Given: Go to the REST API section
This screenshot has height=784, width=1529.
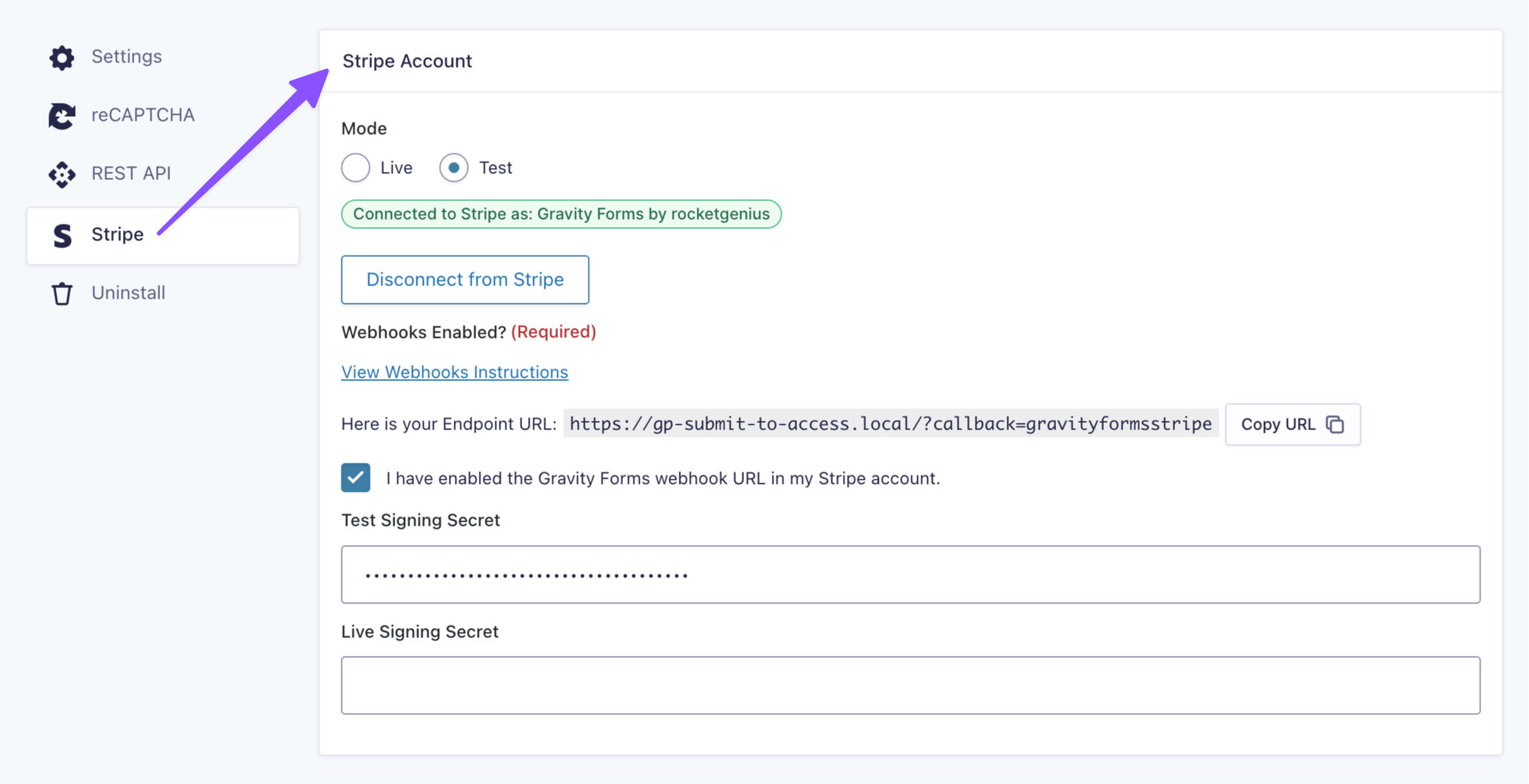Looking at the screenshot, I should (x=131, y=174).
